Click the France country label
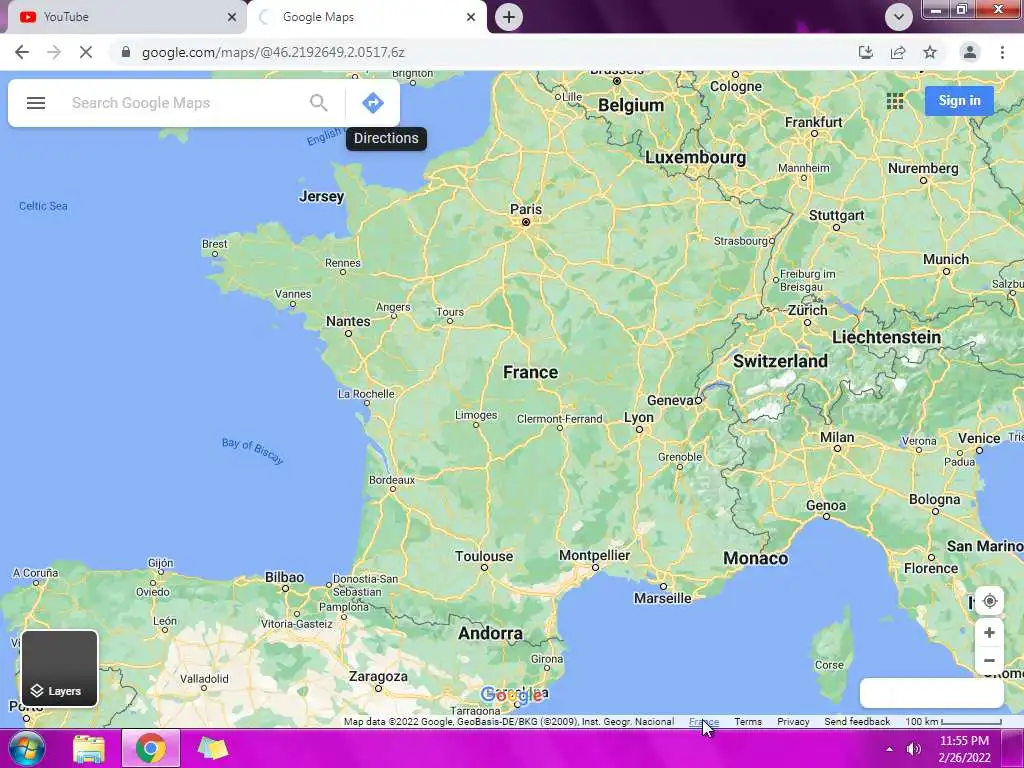The image size is (1024, 768). point(530,372)
